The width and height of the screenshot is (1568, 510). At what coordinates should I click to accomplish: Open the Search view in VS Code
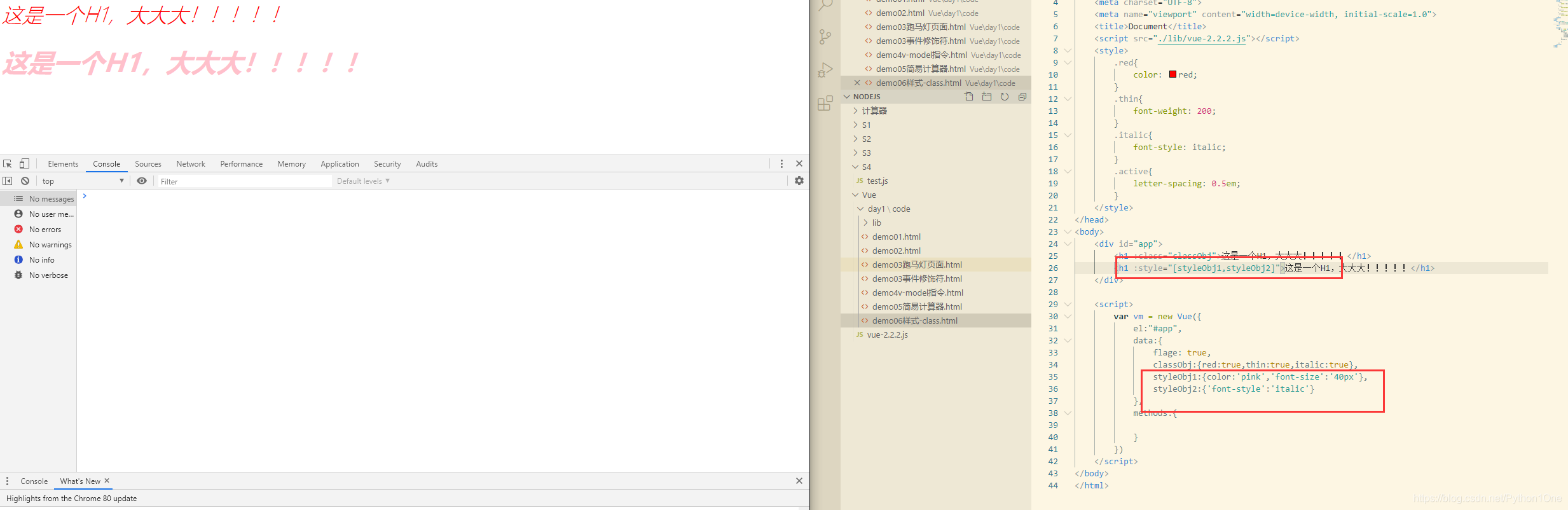coord(825,5)
